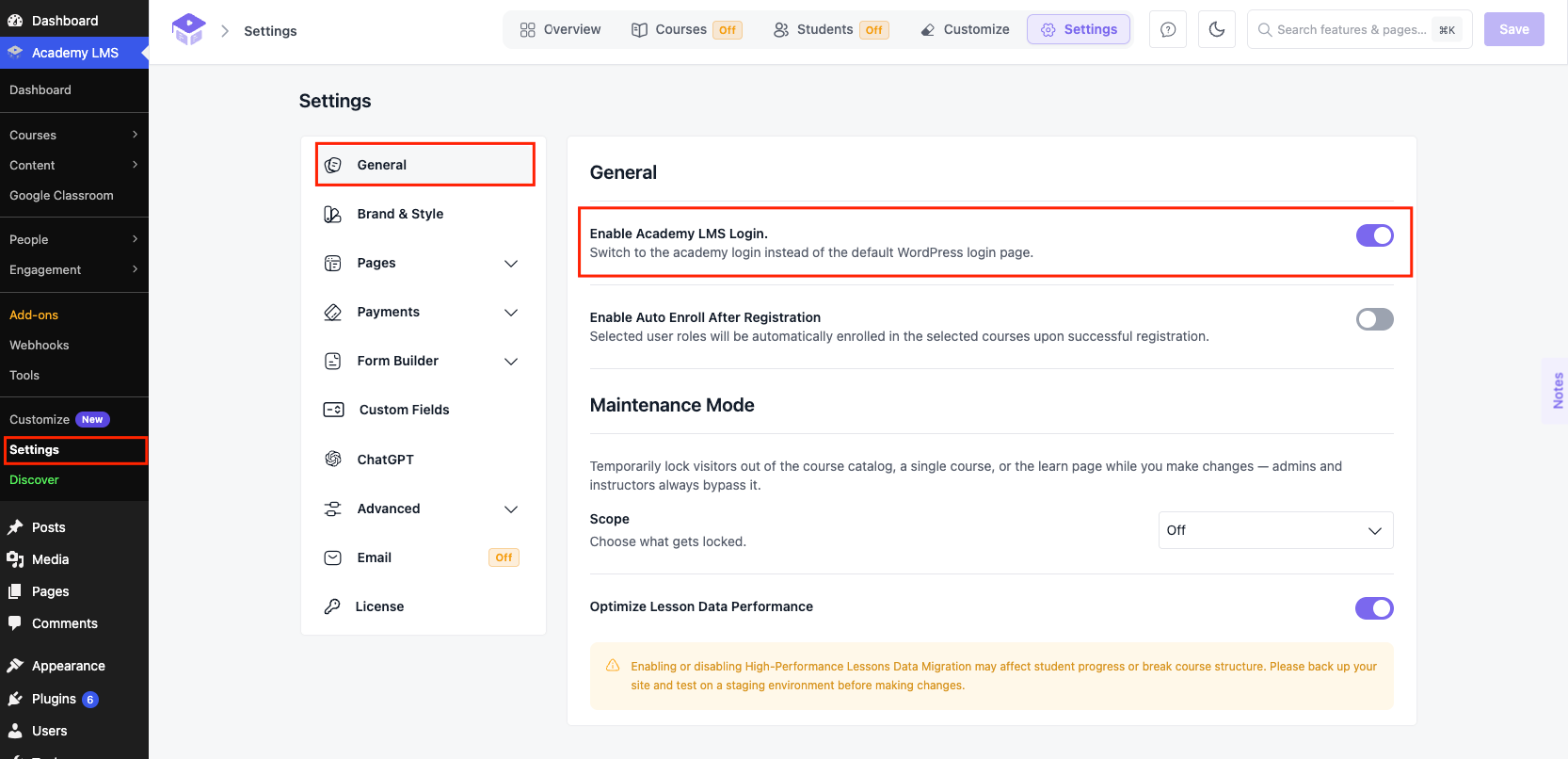Image resolution: width=1568 pixels, height=759 pixels.
Task: Click the WordPress Media icon
Action: click(15, 559)
